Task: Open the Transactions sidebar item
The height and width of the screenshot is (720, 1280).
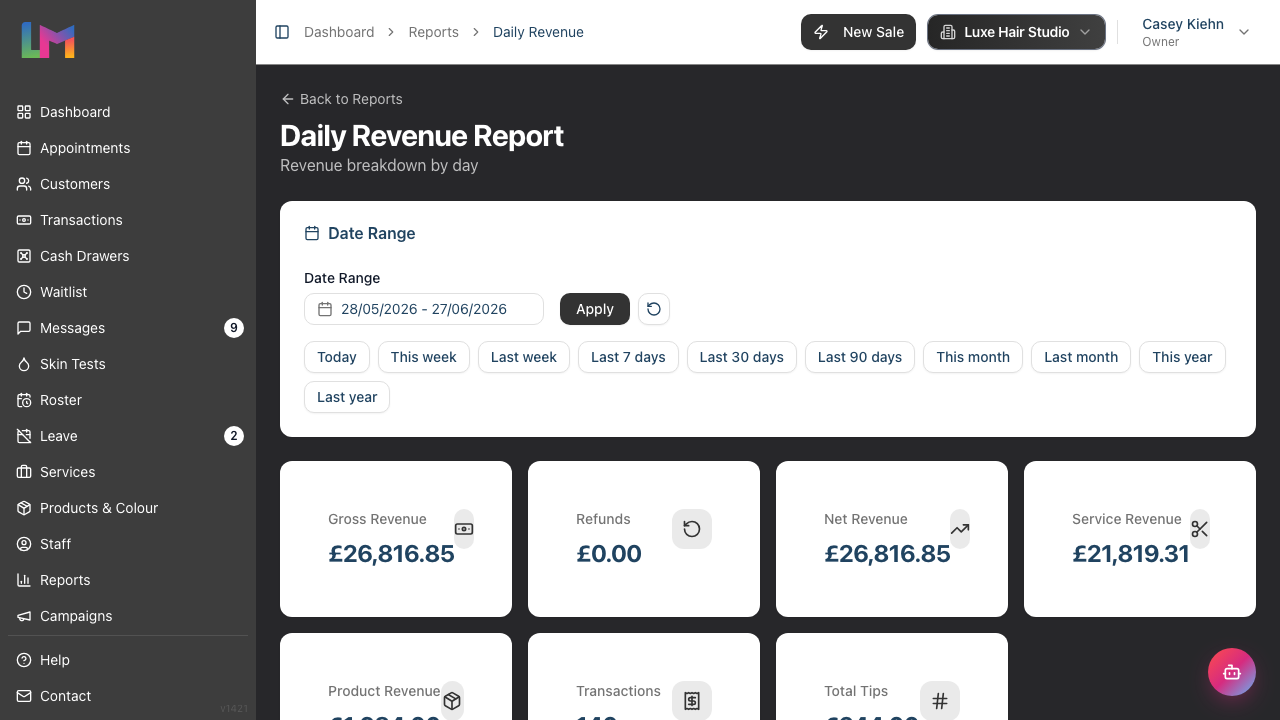Action: [128, 220]
